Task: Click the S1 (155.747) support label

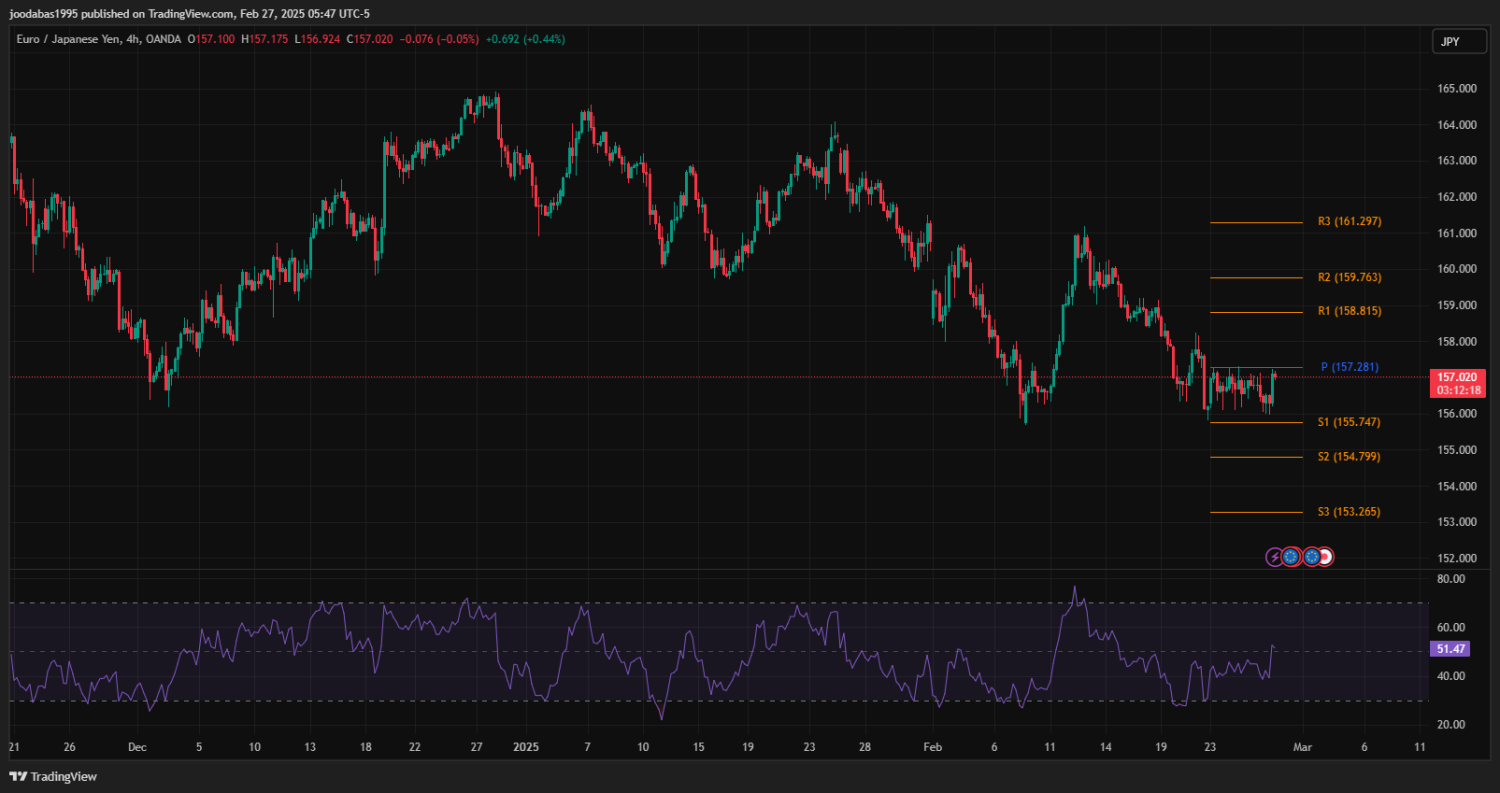Action: (1349, 422)
